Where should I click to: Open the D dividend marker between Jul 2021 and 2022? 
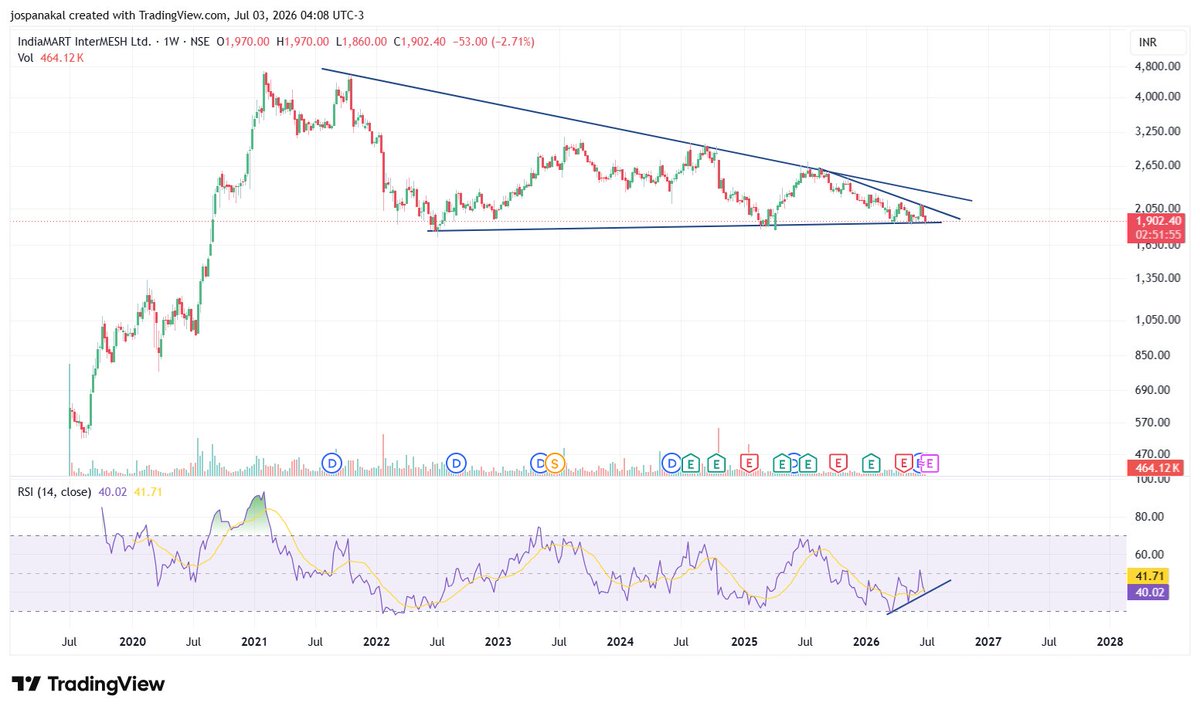(332, 462)
